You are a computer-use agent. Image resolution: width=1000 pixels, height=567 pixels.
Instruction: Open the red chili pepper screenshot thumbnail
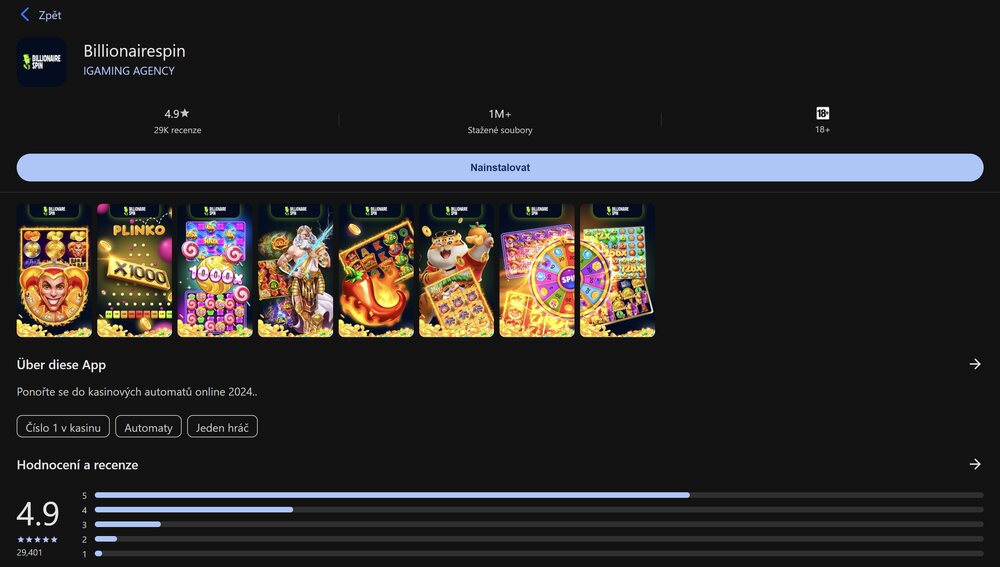(376, 270)
